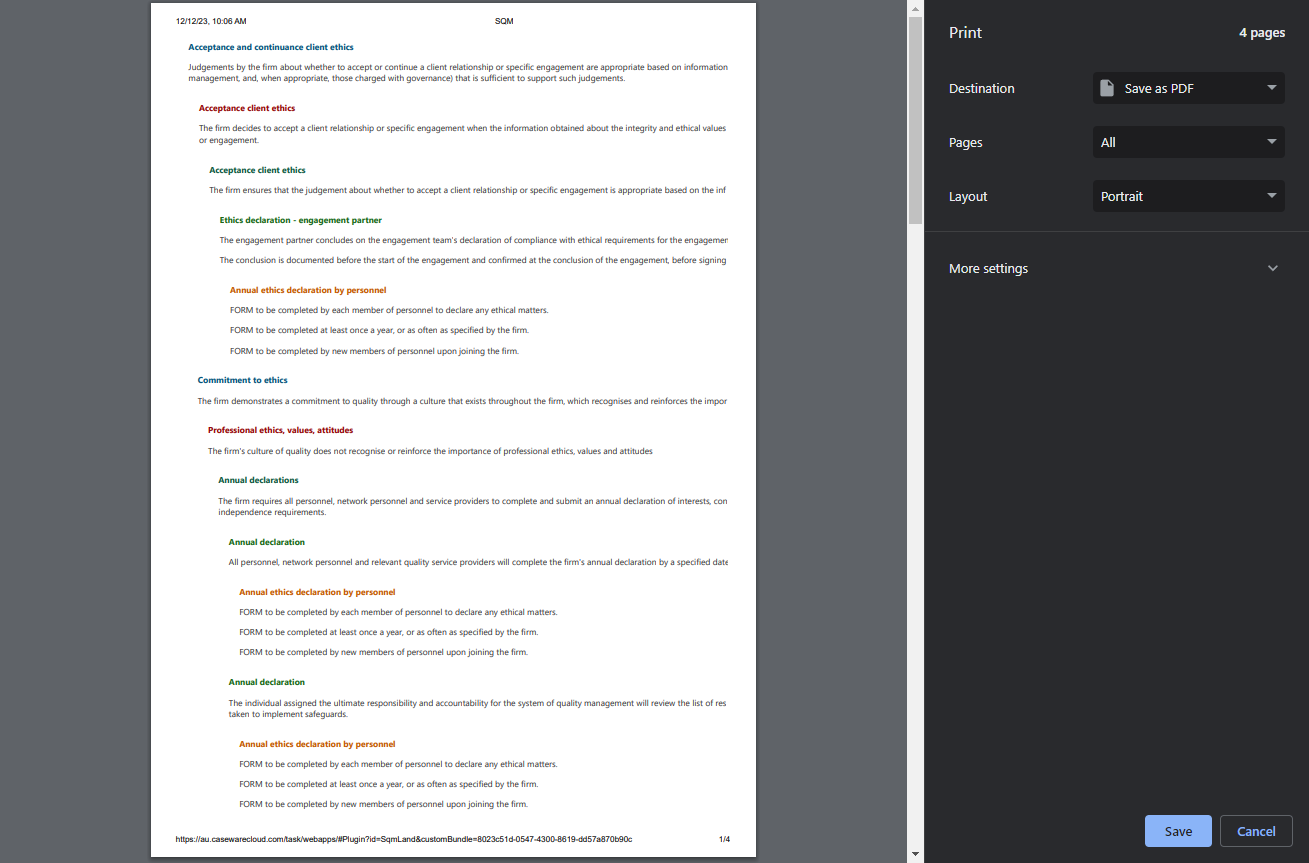Click the 'Layout' label
The image size is (1309, 863).
tap(968, 196)
